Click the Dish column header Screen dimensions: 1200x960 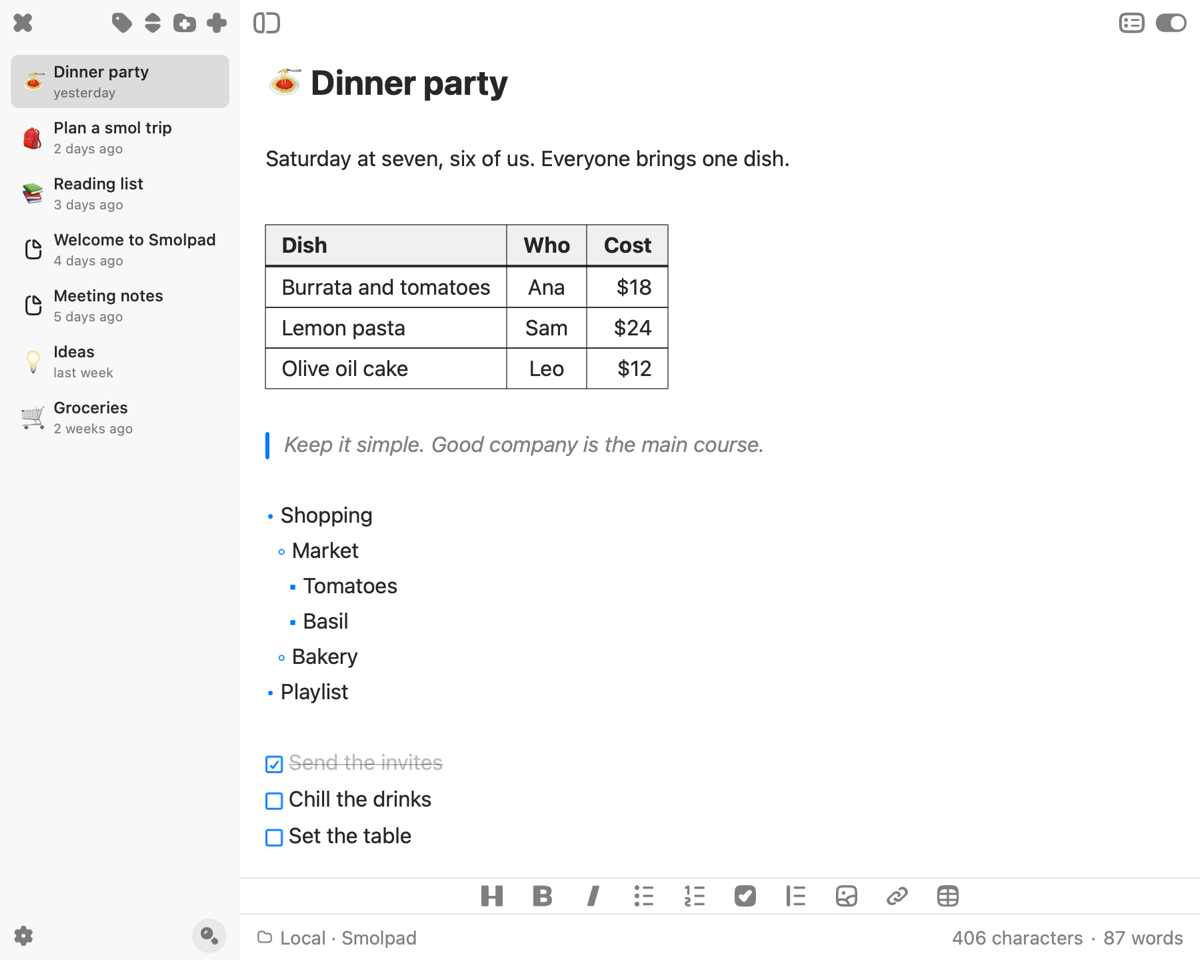tap(386, 245)
